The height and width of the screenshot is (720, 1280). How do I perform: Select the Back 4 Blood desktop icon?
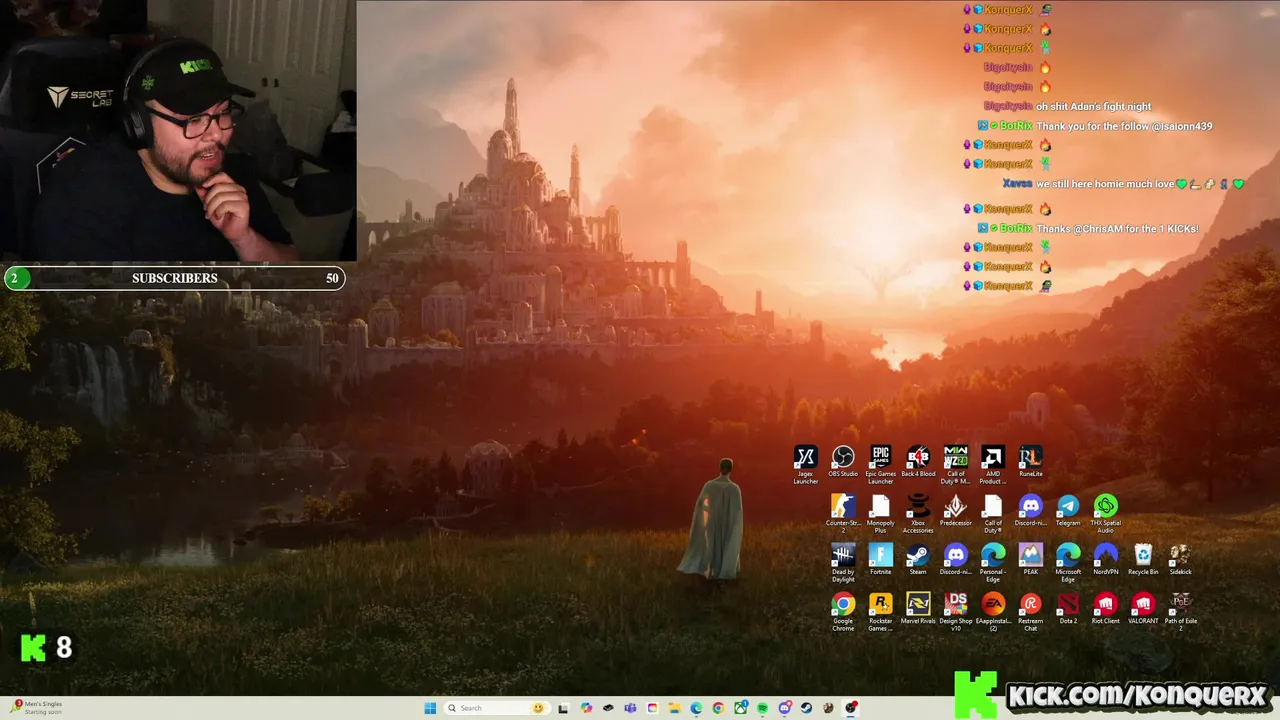[x=918, y=463]
